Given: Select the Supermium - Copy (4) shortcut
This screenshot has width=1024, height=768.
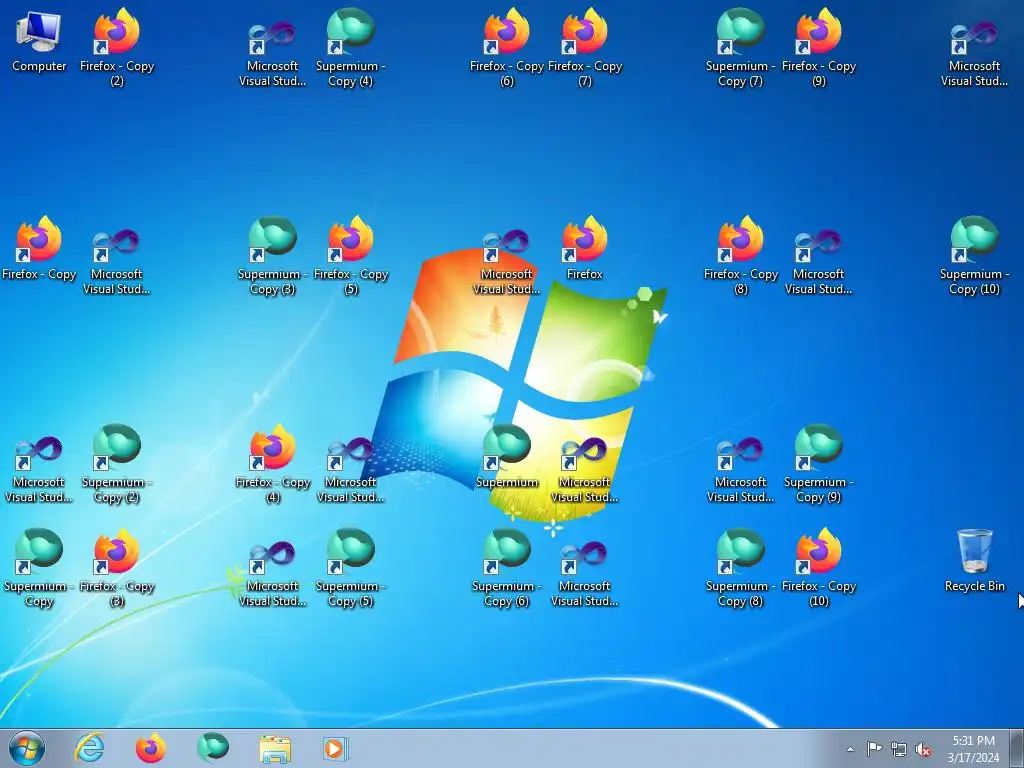Looking at the screenshot, I should pos(351,48).
